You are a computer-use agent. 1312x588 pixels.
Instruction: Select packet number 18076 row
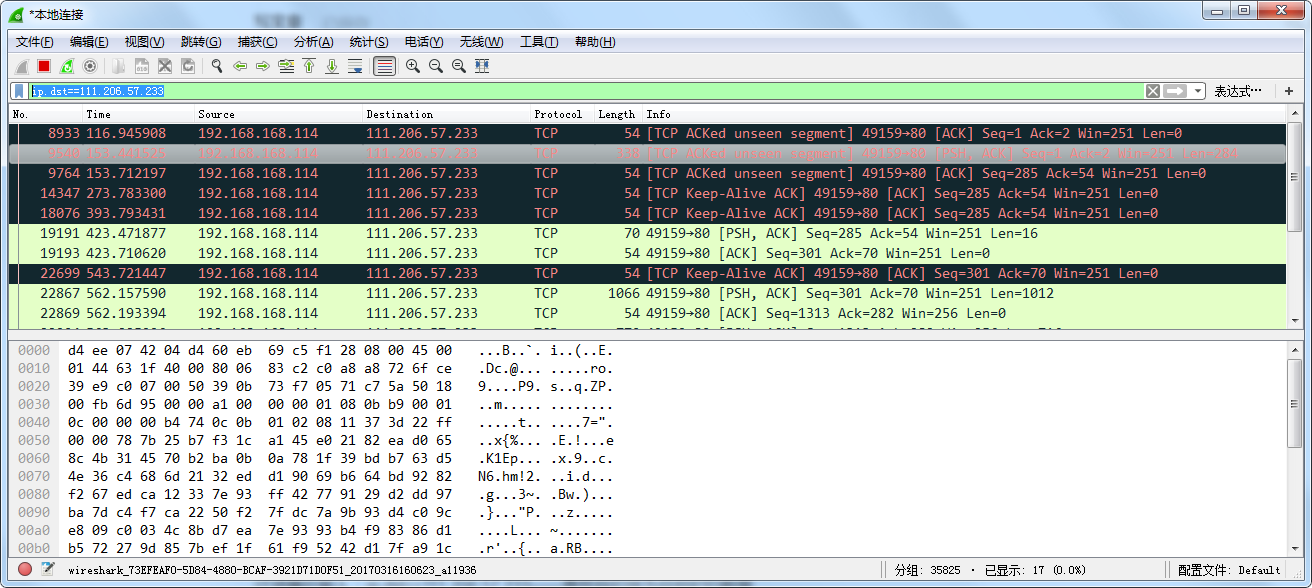[648, 213]
